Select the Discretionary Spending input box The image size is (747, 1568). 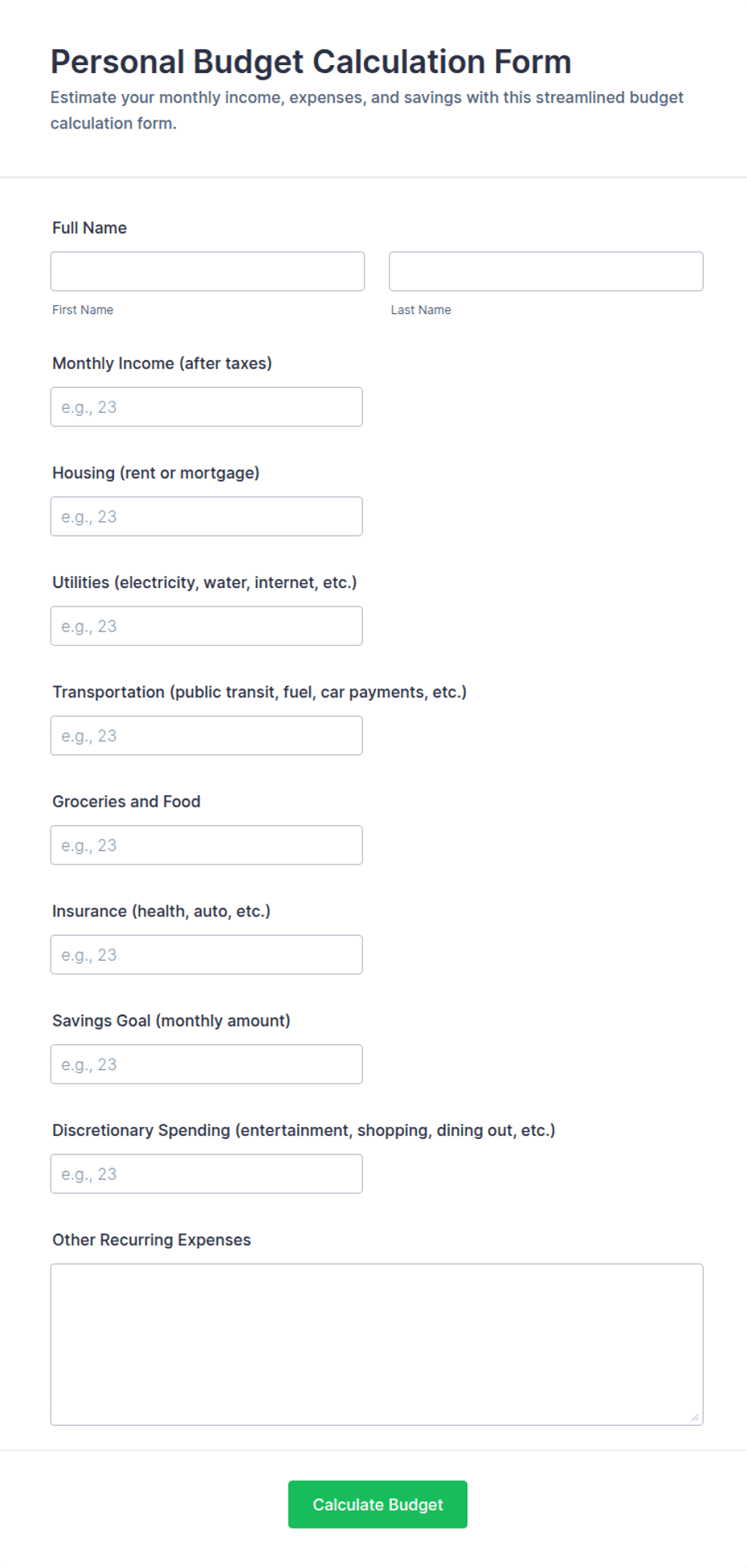(206, 1174)
